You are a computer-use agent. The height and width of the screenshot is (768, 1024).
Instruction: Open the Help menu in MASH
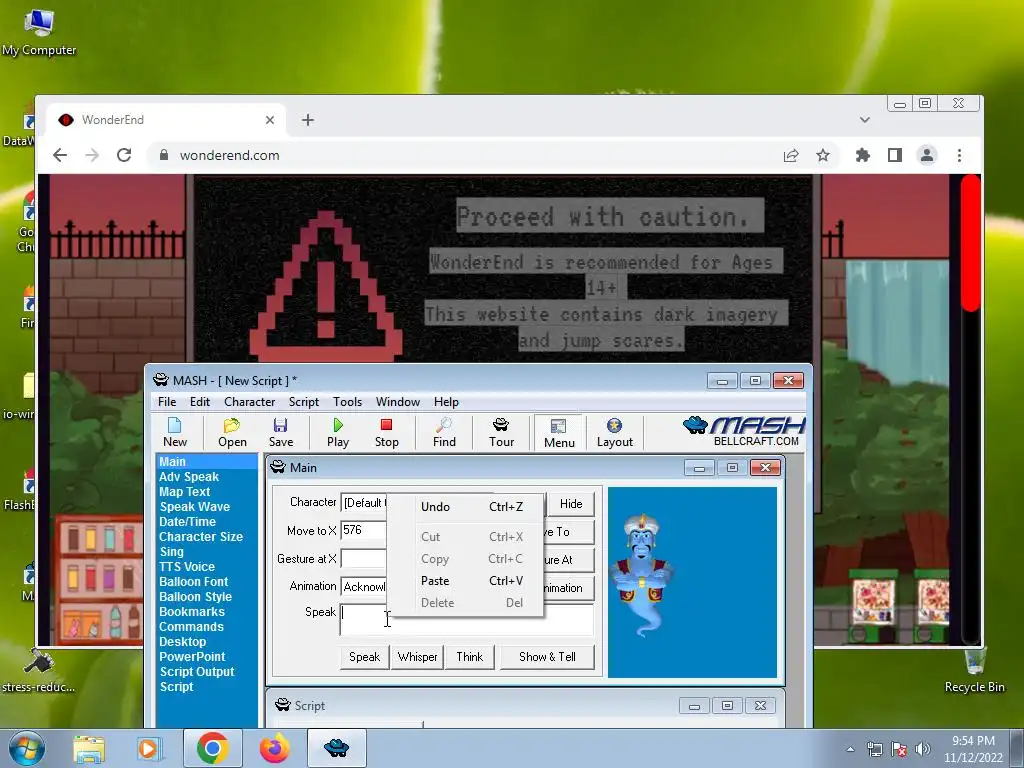click(x=446, y=402)
